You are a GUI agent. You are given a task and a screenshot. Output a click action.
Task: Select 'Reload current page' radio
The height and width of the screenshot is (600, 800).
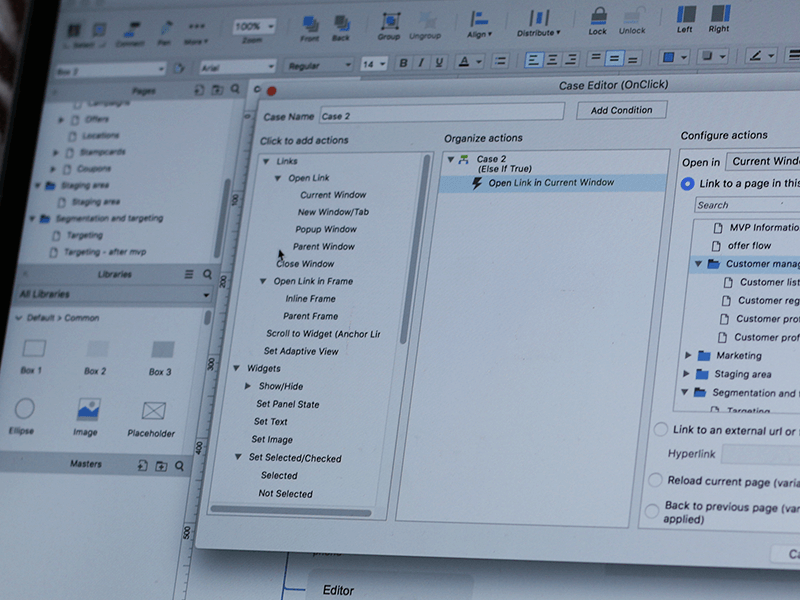[656, 480]
